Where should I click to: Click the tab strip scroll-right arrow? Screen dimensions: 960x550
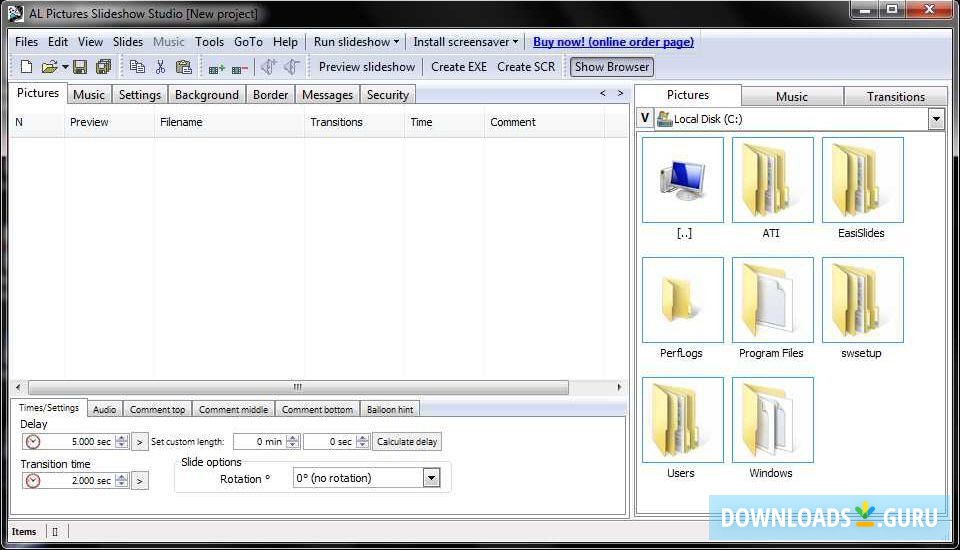tap(620, 93)
